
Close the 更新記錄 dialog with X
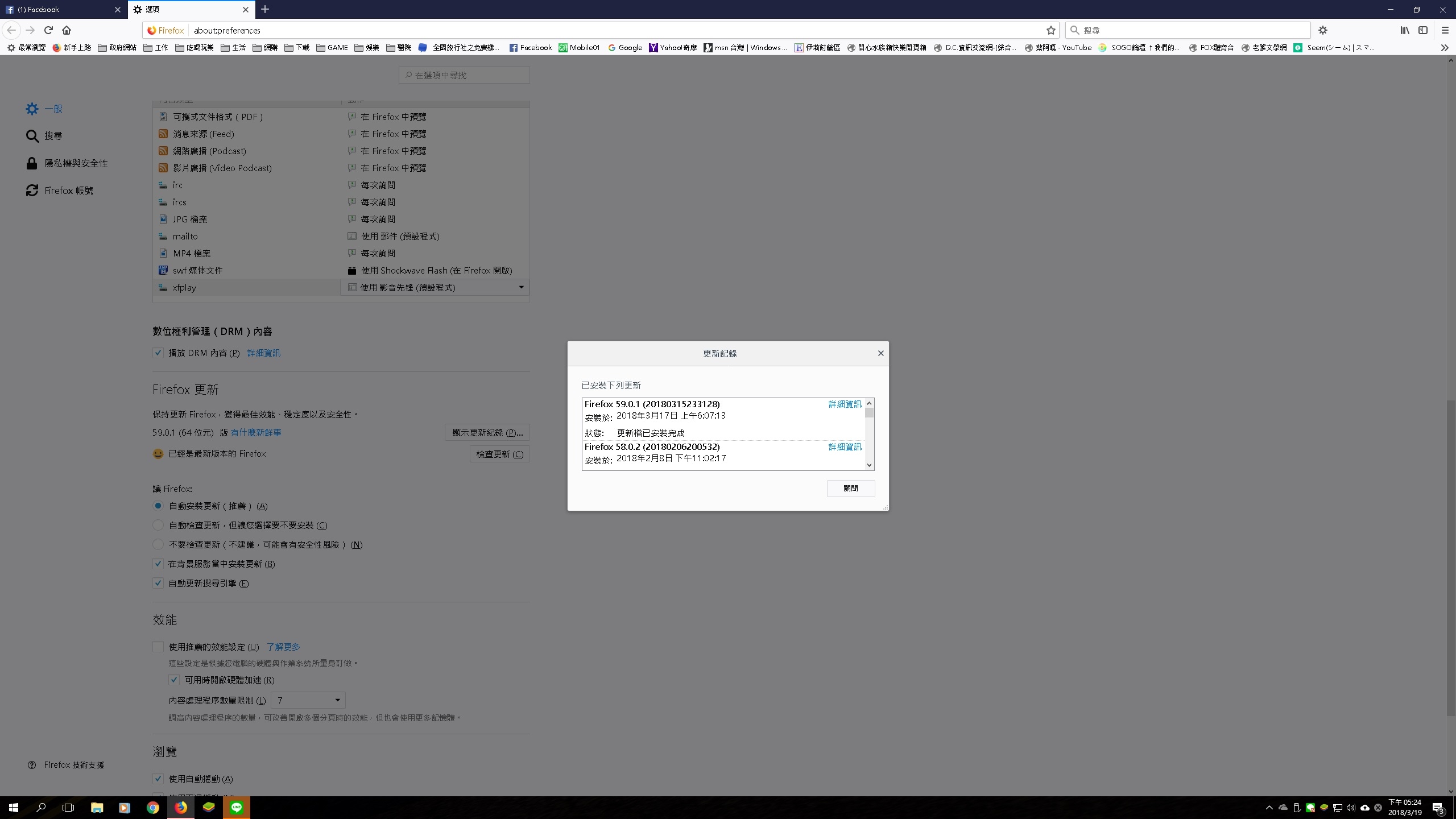coord(880,353)
